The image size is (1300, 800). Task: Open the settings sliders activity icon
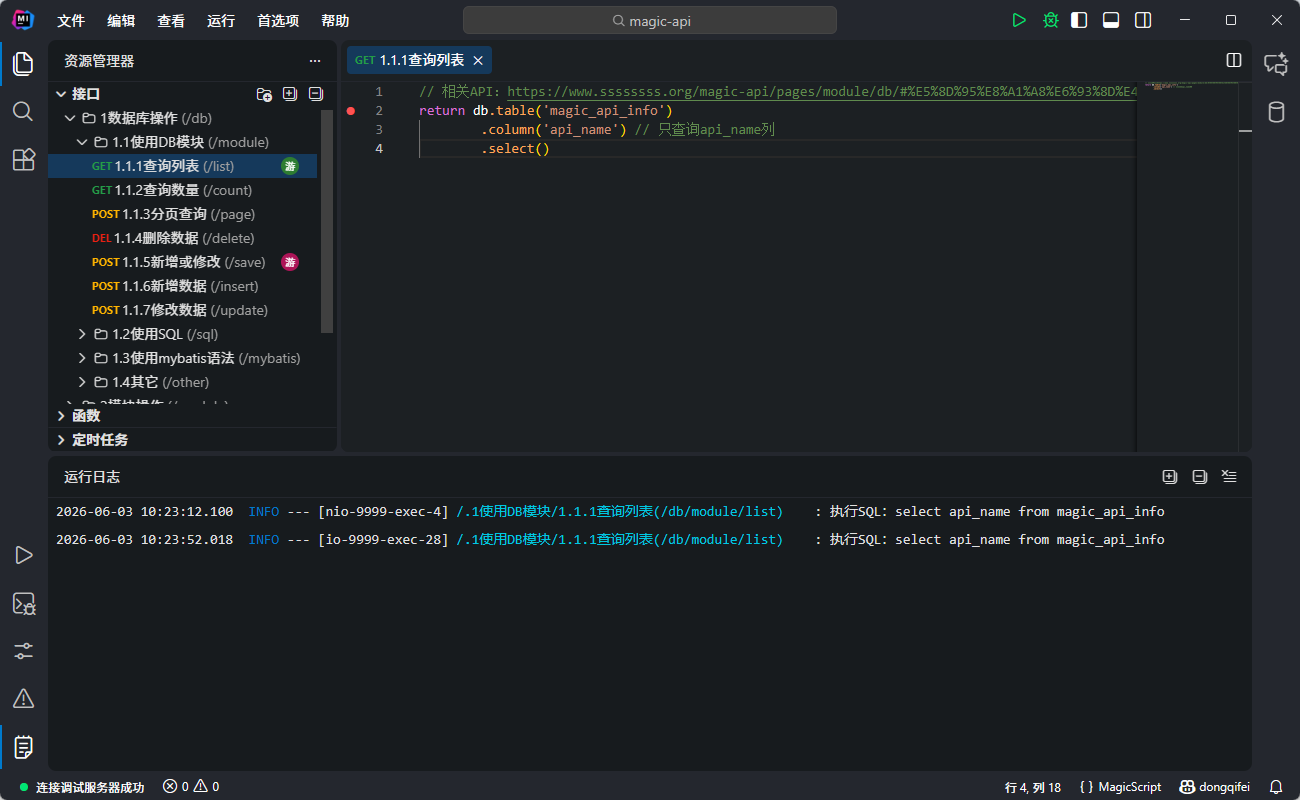[x=23, y=651]
